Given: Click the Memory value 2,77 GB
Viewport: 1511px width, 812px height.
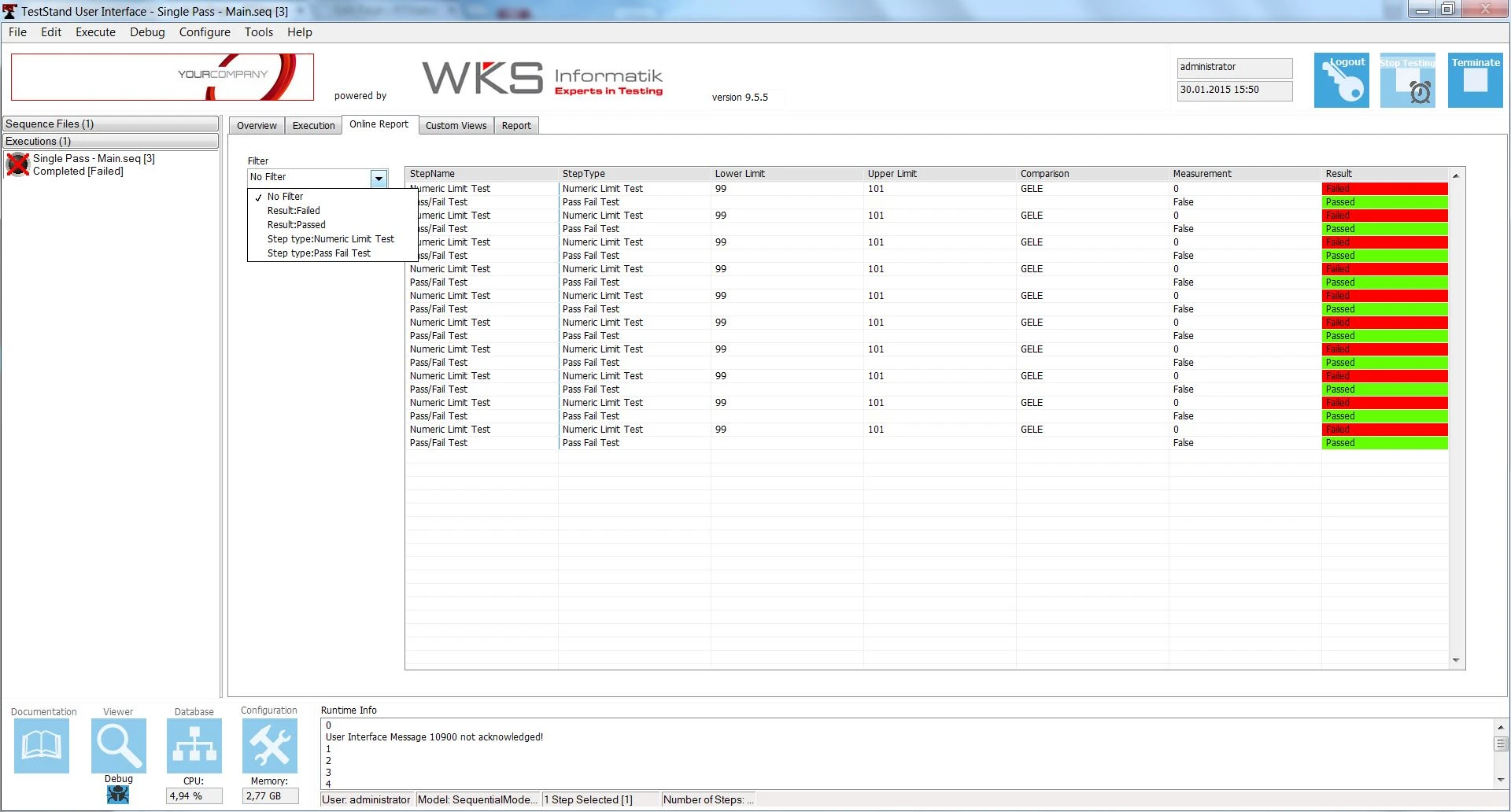Looking at the screenshot, I should (270, 796).
